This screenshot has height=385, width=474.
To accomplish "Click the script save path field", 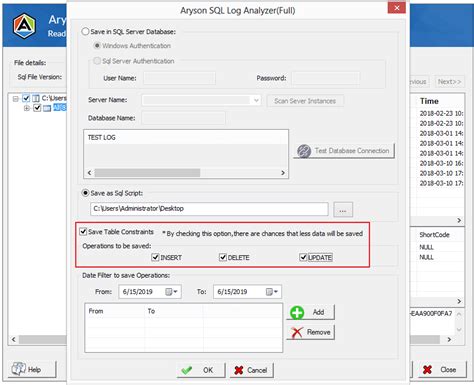I will (x=209, y=209).
